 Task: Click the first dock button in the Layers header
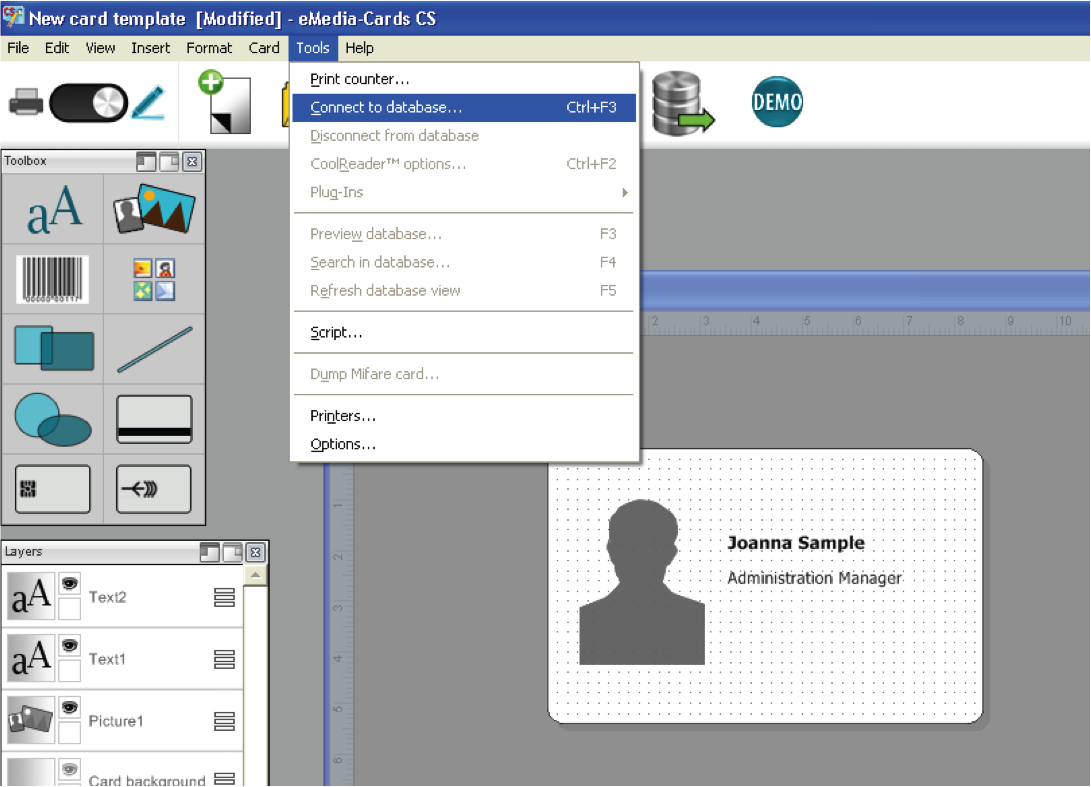pos(209,553)
